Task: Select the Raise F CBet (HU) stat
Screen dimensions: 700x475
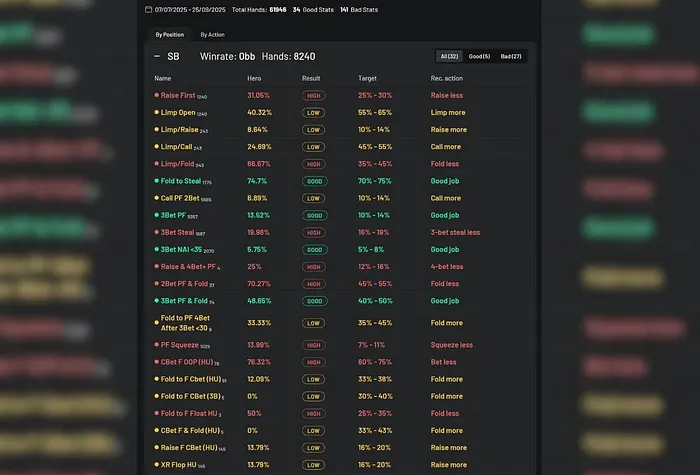Action: (x=189, y=447)
